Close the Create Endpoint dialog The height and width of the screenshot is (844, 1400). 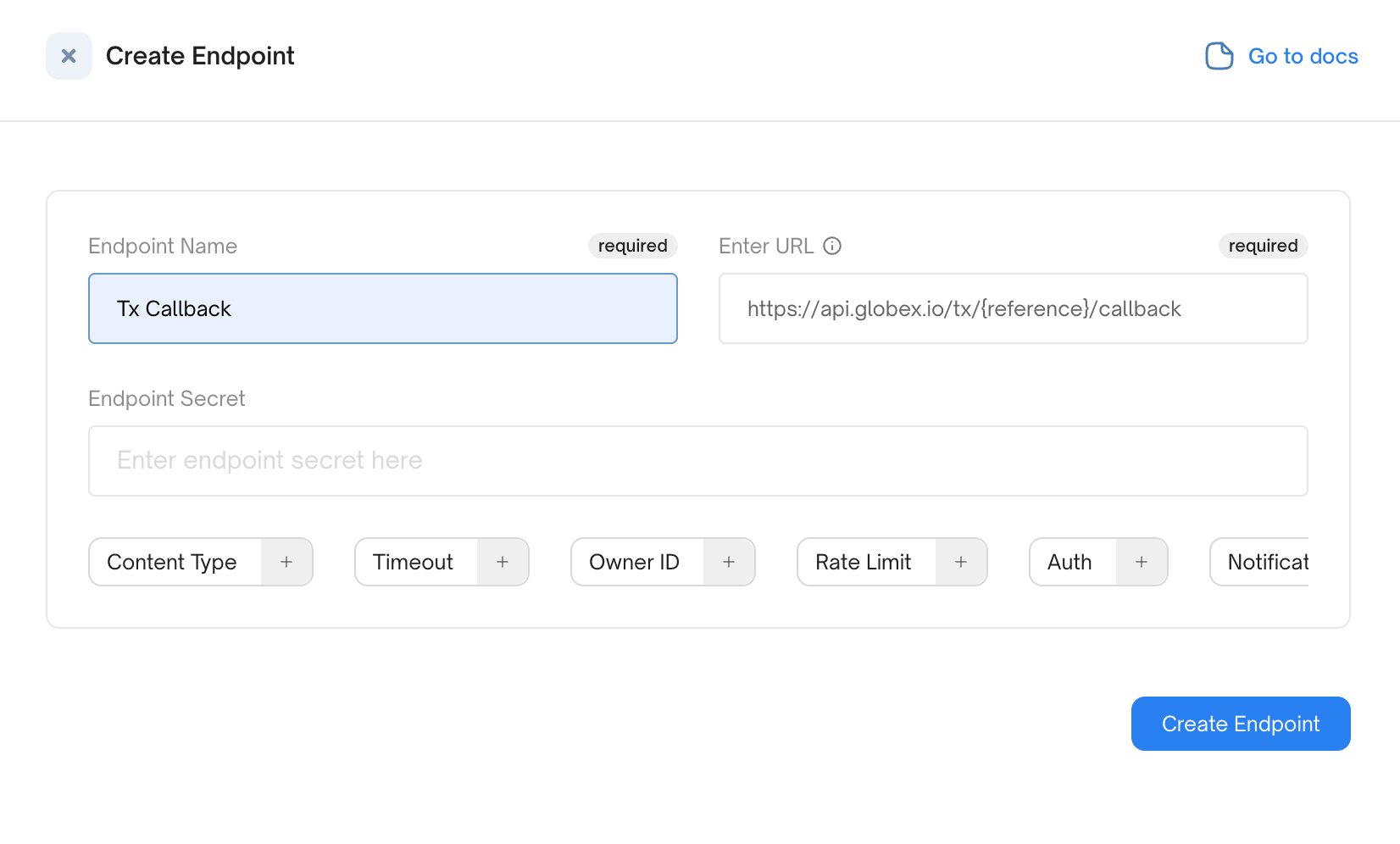[69, 56]
